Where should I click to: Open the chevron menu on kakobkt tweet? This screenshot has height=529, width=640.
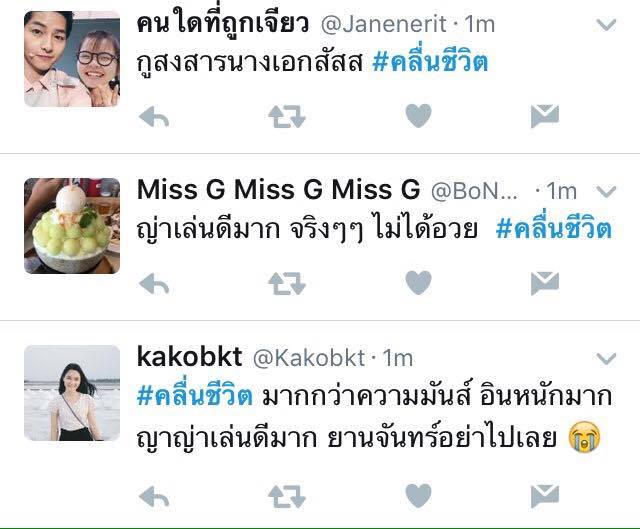tap(606, 359)
